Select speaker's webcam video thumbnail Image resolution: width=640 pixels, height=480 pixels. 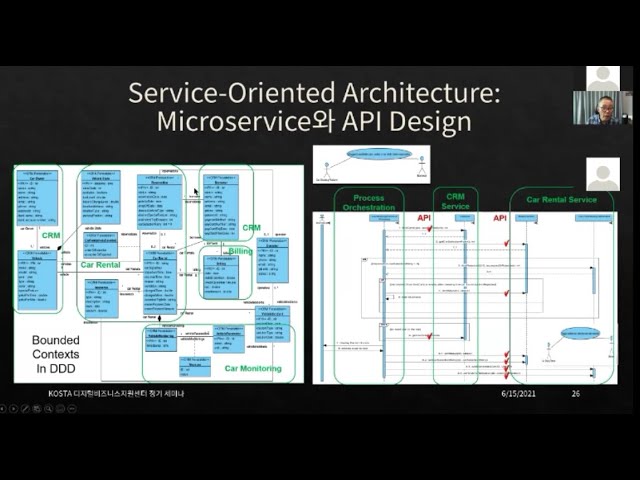click(603, 108)
